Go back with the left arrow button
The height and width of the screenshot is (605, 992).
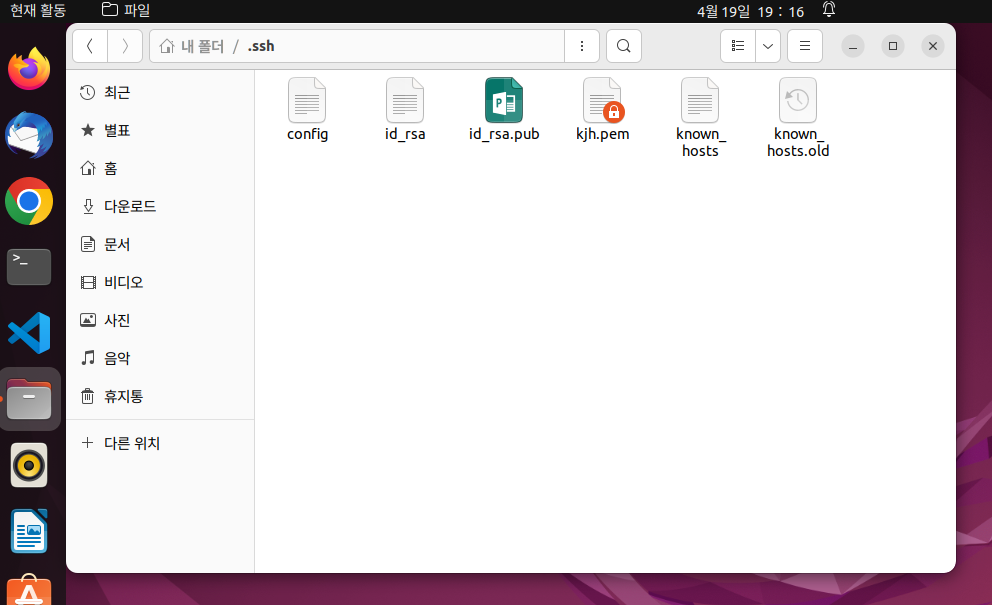[x=90, y=46]
